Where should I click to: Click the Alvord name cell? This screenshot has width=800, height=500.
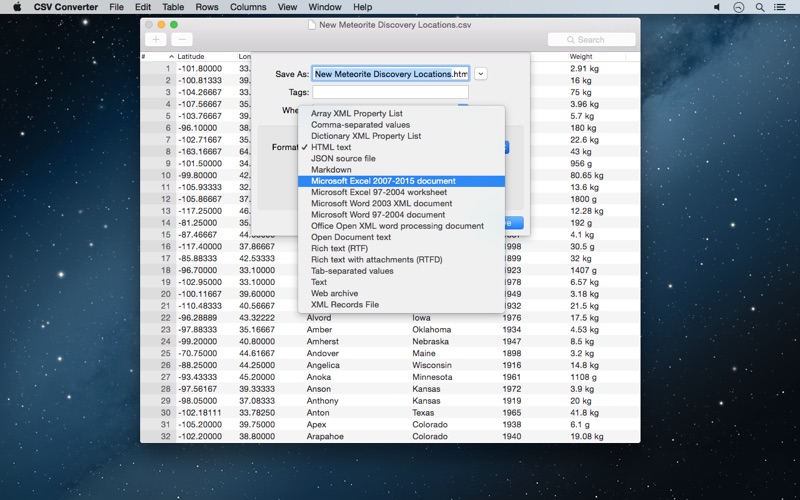pos(319,317)
